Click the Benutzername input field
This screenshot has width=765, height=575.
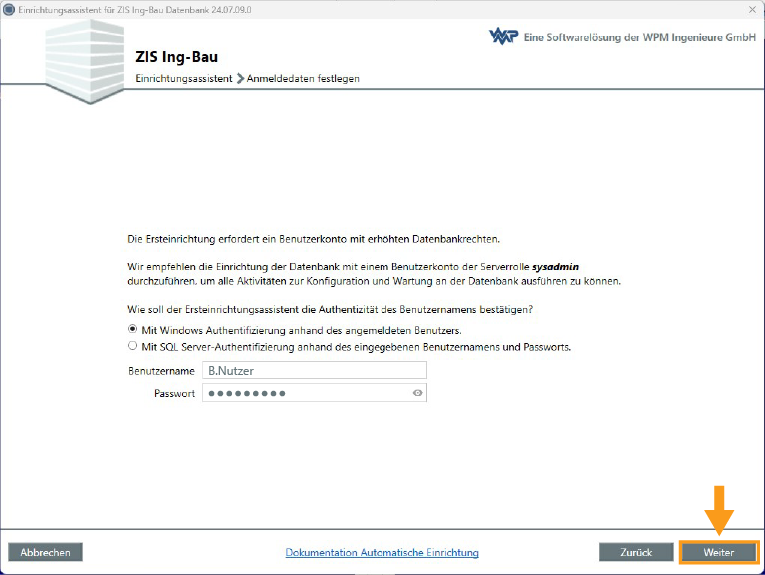click(313, 370)
